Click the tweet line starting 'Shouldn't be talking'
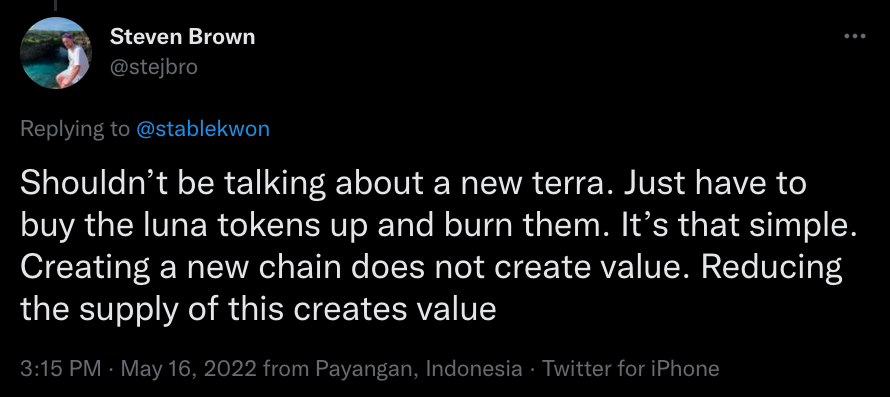 tap(413, 185)
